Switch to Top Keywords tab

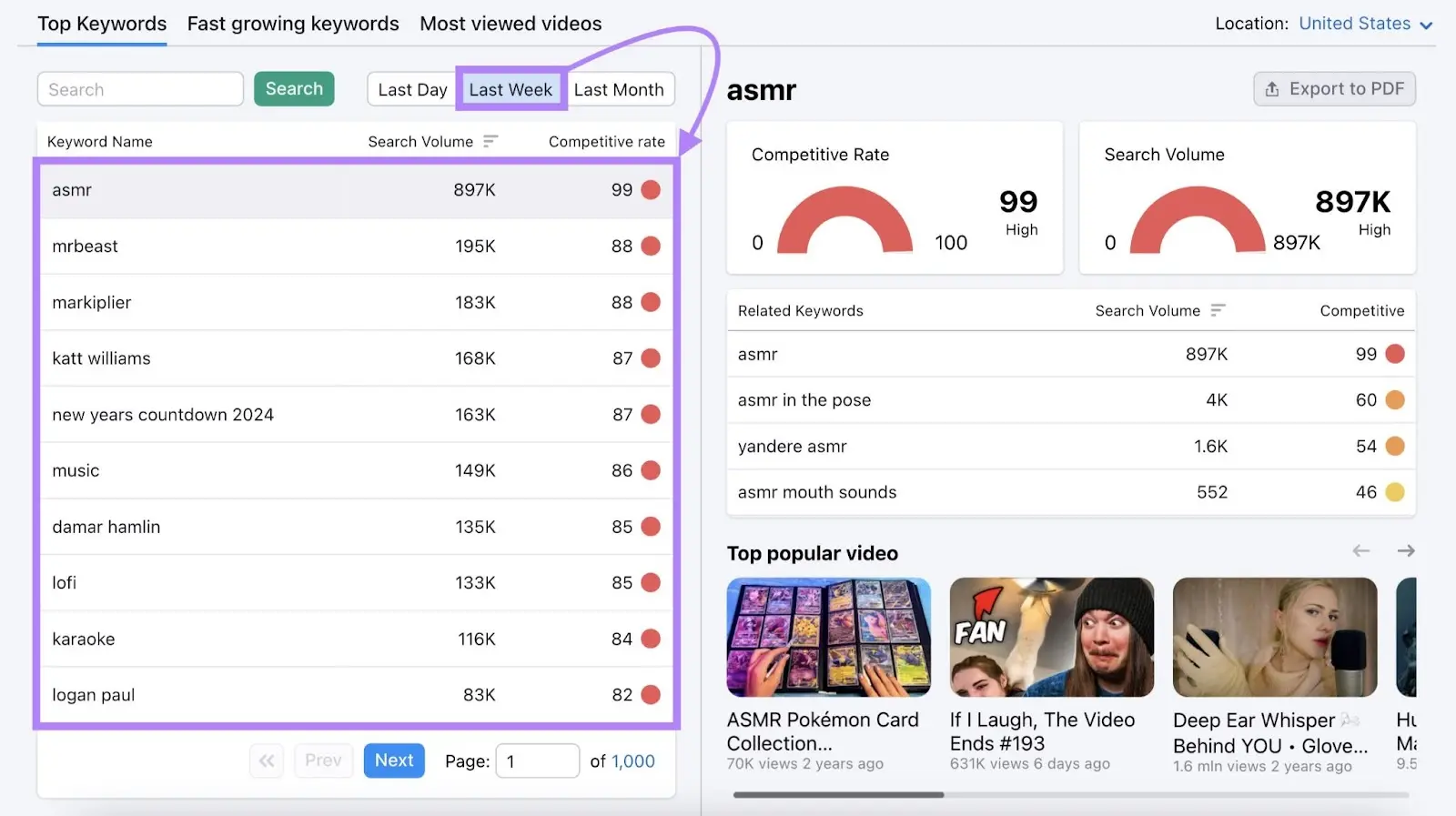click(102, 24)
